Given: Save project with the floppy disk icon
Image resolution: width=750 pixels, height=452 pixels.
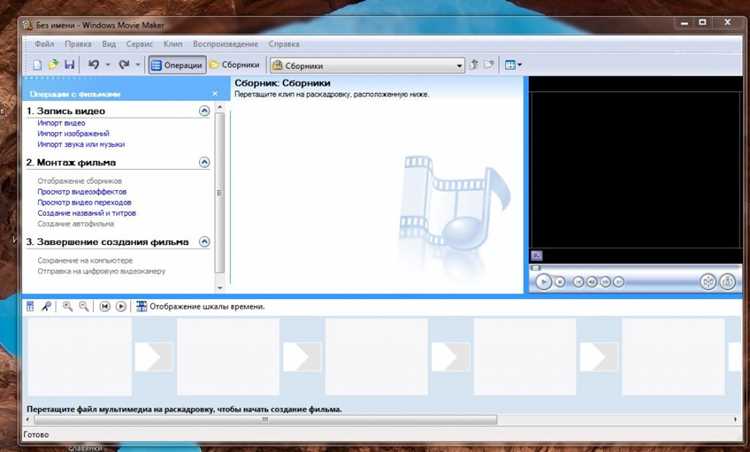Looking at the screenshot, I should [x=69, y=65].
